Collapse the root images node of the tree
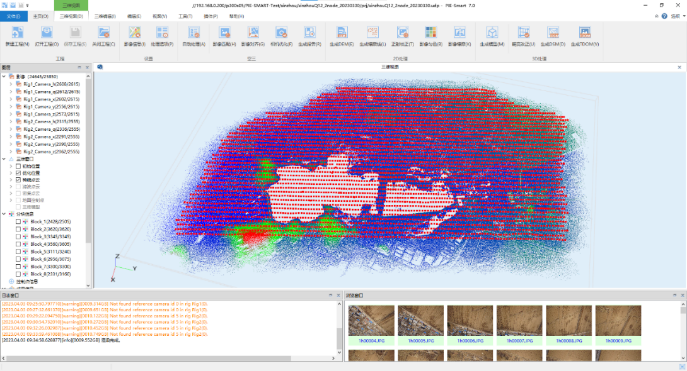The height and width of the screenshot is (371, 687). [4, 76]
